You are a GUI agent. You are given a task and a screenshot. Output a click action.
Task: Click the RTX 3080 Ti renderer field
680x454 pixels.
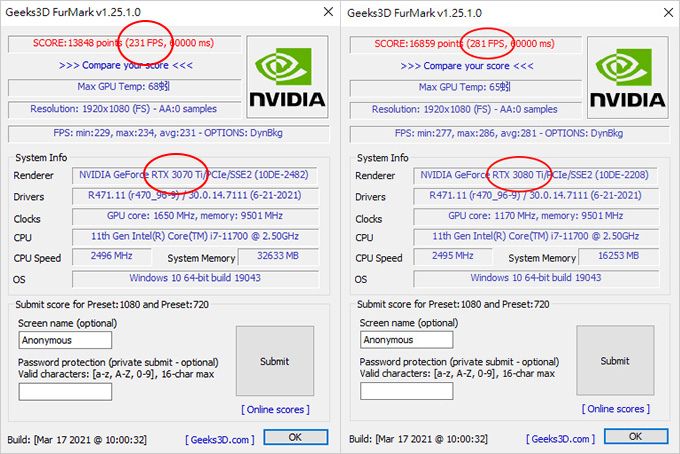pos(536,175)
